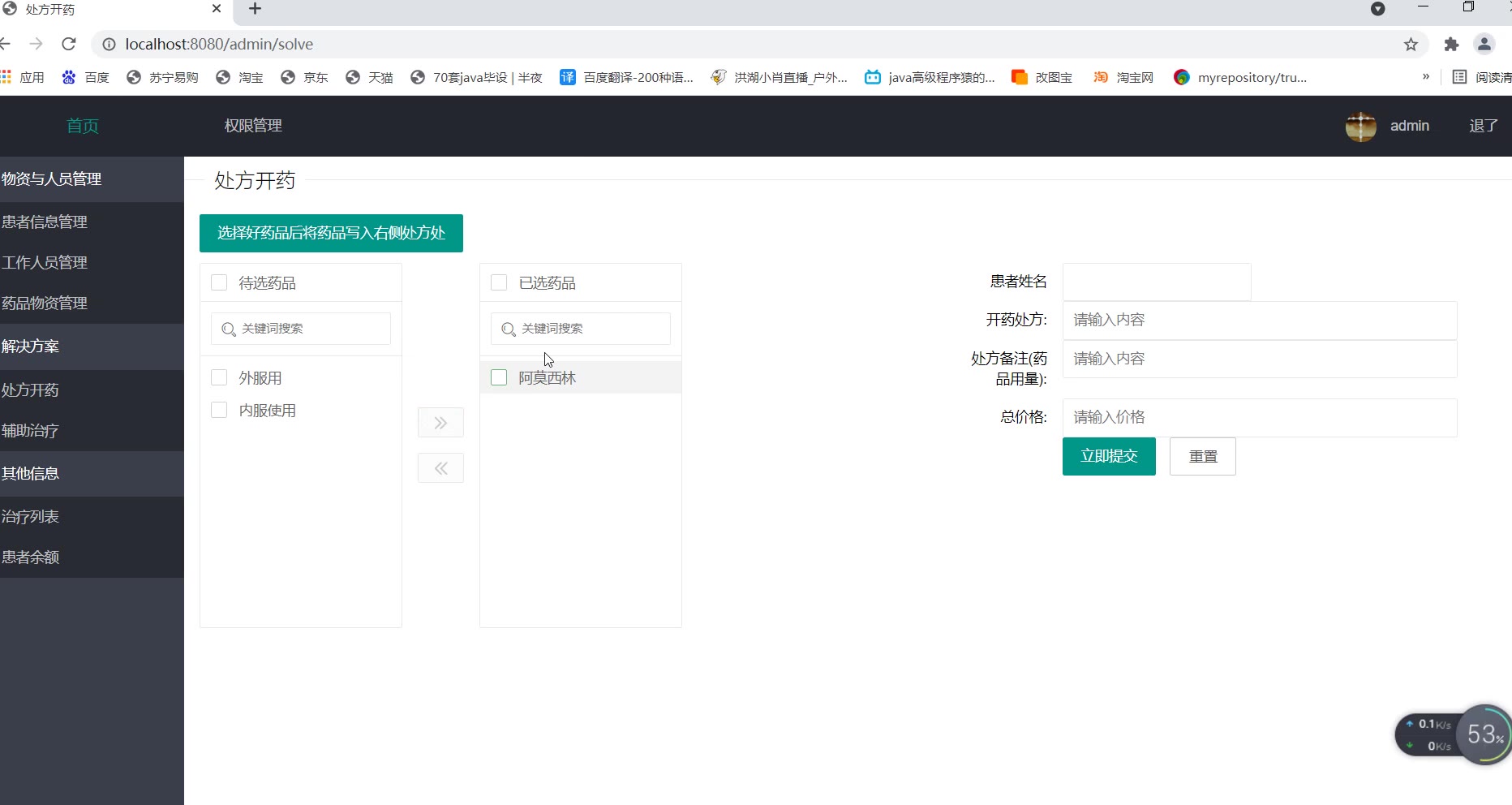The height and width of the screenshot is (805, 1512).
Task: Submit the form with 立即提交
Action: pyautogui.click(x=1109, y=457)
